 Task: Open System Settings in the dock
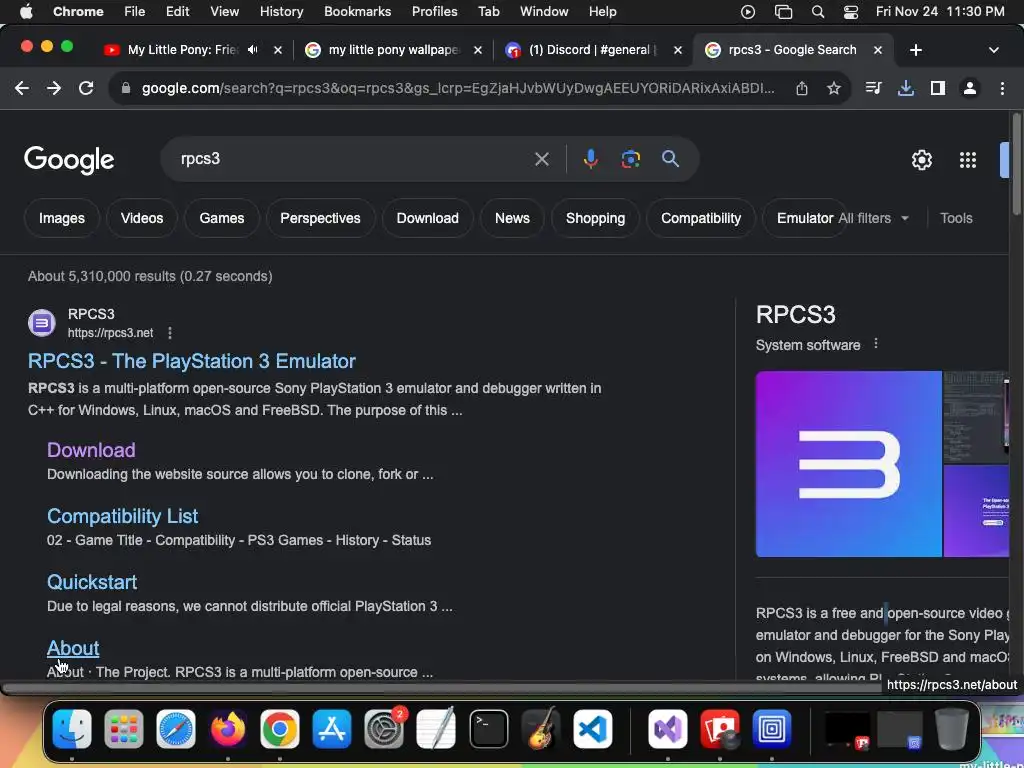click(384, 728)
